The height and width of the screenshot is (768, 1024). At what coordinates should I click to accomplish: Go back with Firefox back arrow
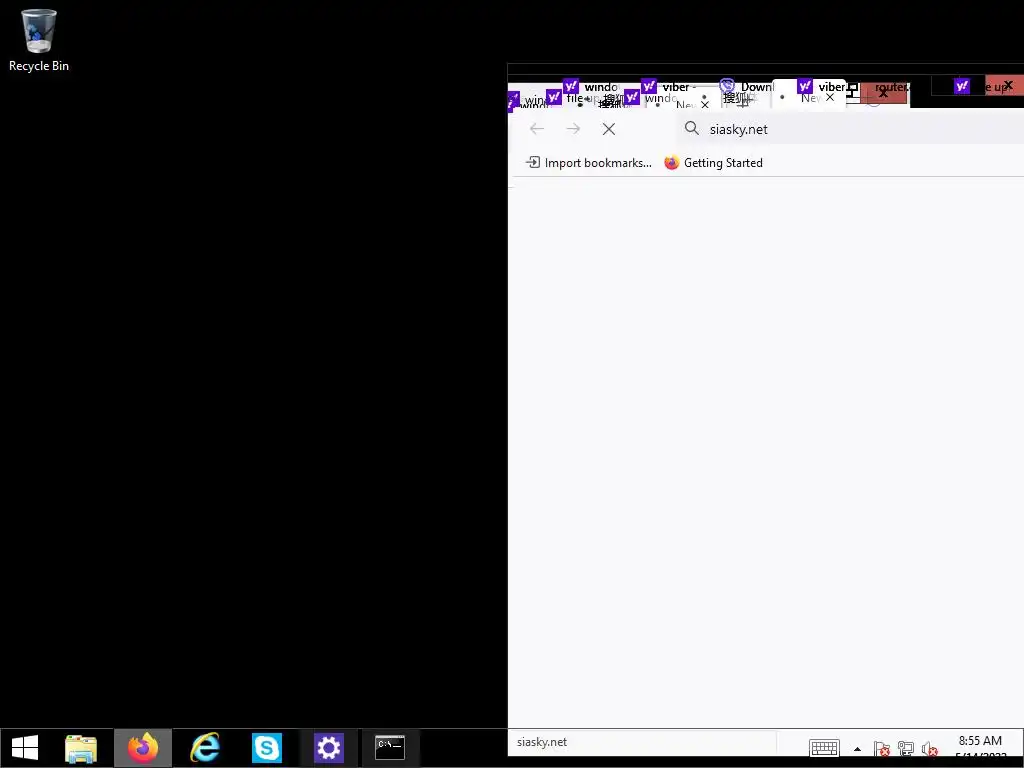(x=537, y=129)
